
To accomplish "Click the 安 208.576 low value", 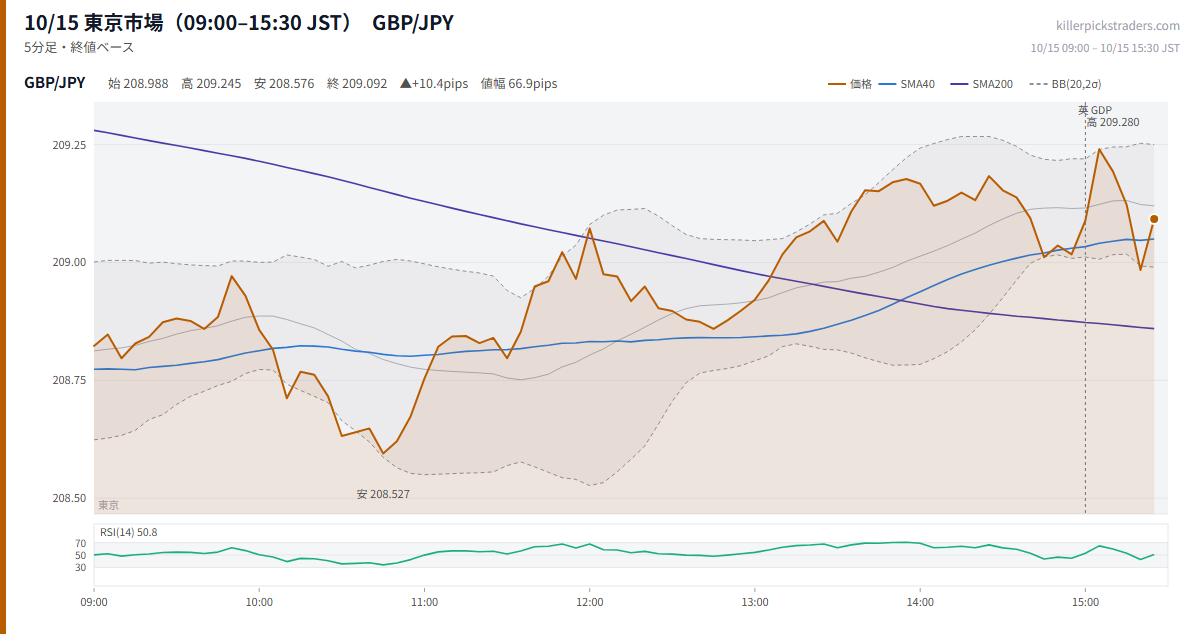I will coord(284,84).
